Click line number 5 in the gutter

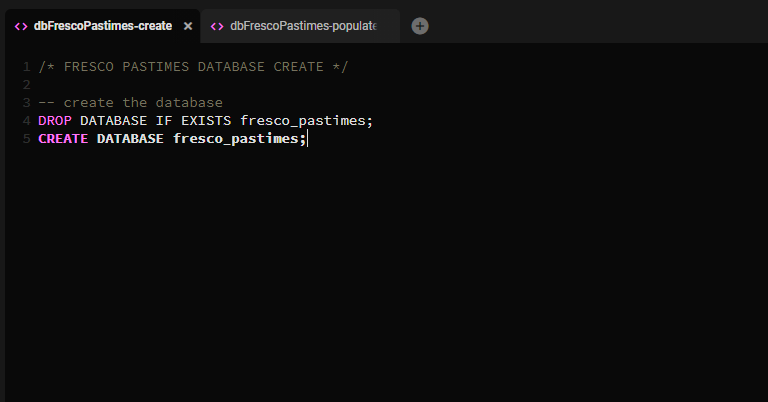26,139
